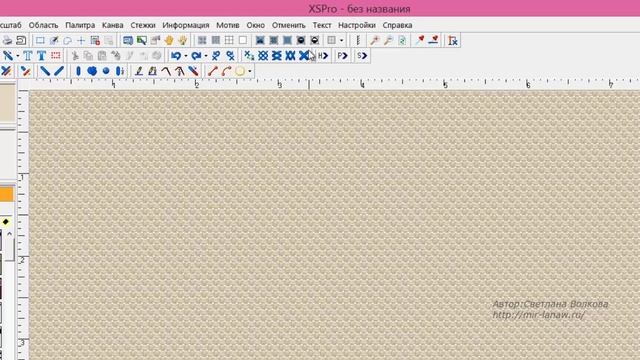Select the rectangle selection tool
The image size is (640, 360).
40,40
